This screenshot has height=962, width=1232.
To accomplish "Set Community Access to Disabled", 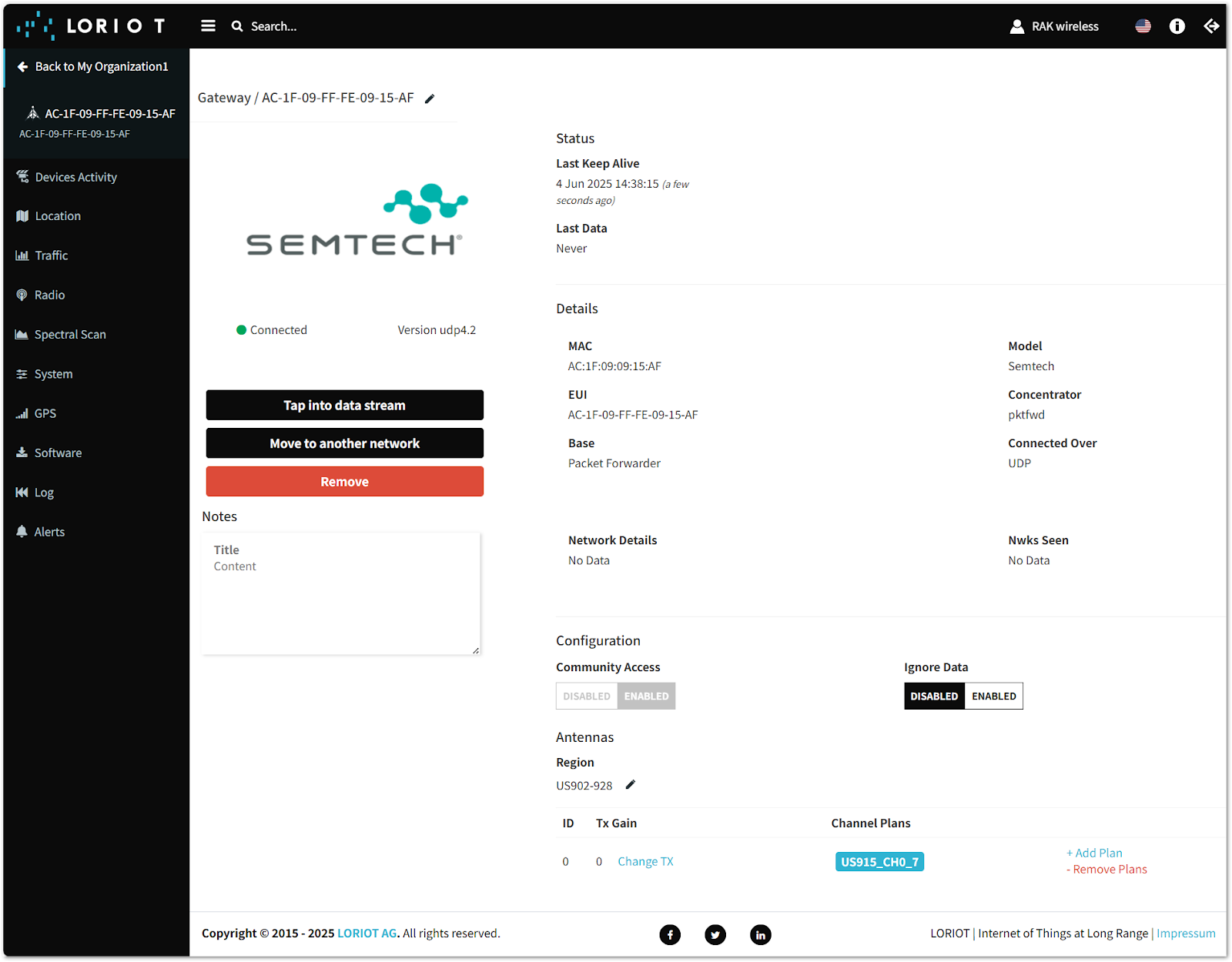I will (587, 696).
